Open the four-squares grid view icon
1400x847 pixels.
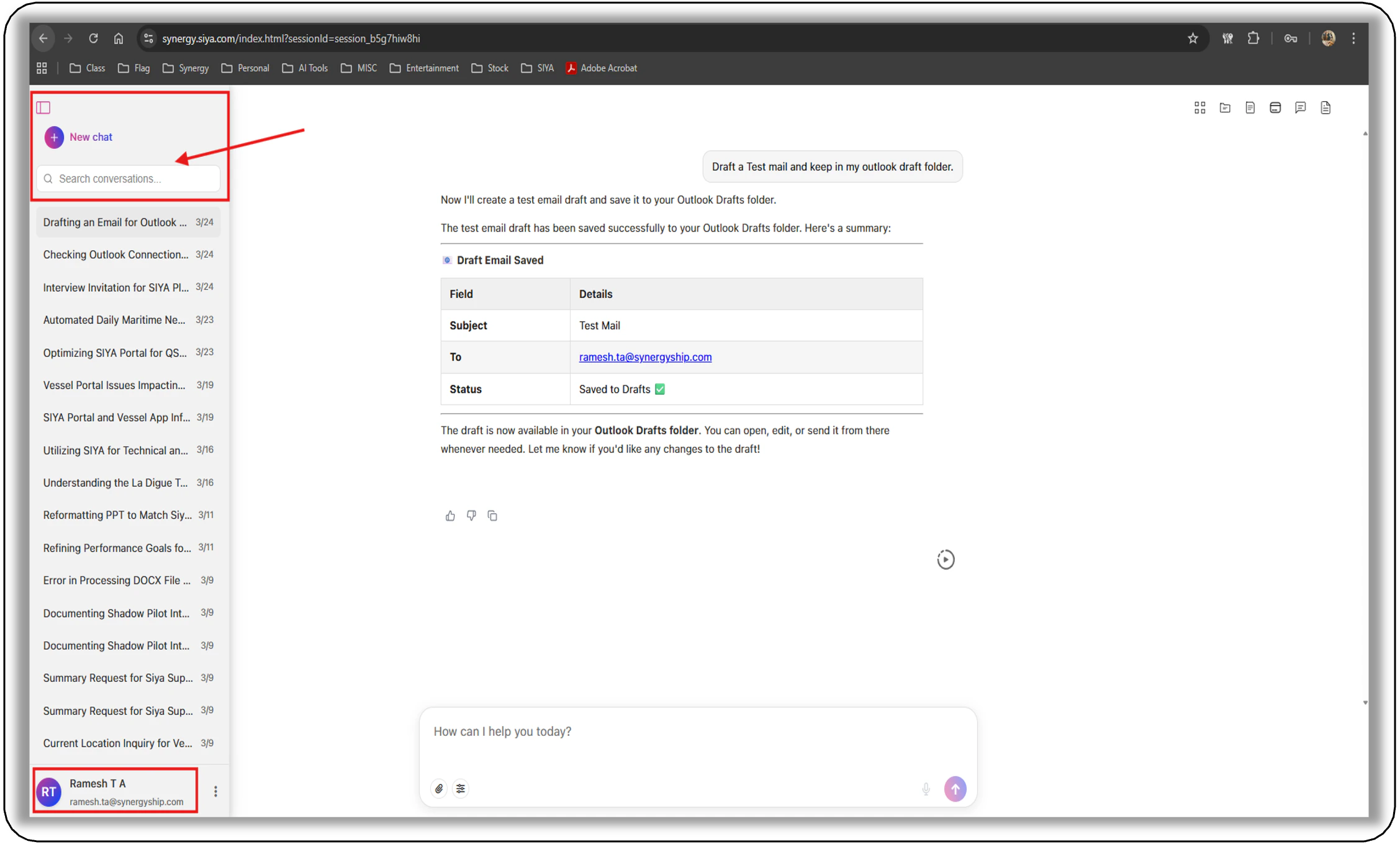(1199, 108)
